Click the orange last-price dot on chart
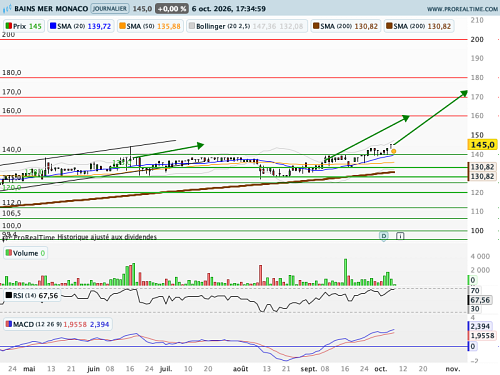 click(394, 151)
